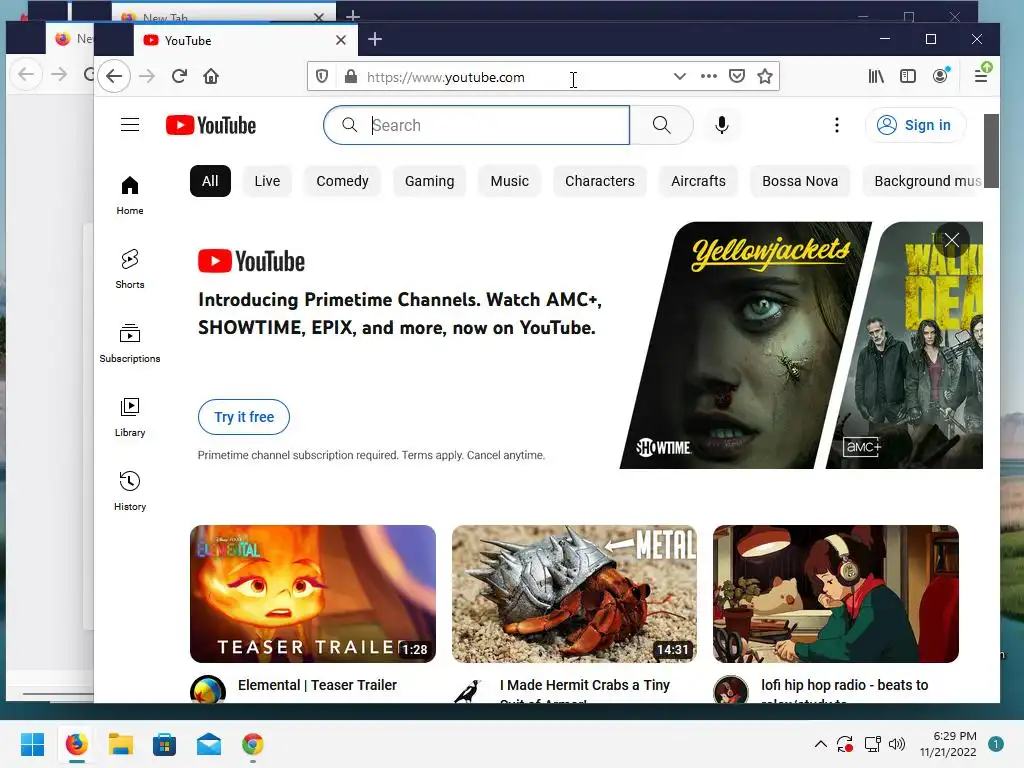Select the Aircrafts filter chip
Viewport: 1024px width, 768px height.
[x=698, y=181]
